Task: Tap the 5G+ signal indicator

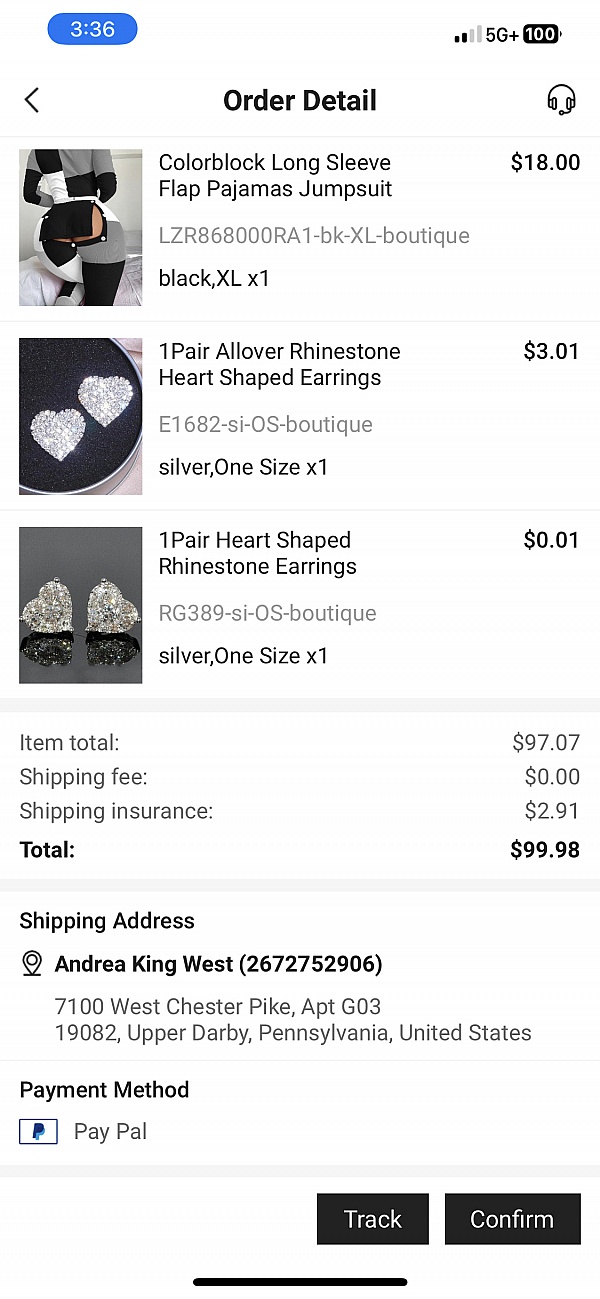Action: coord(502,35)
